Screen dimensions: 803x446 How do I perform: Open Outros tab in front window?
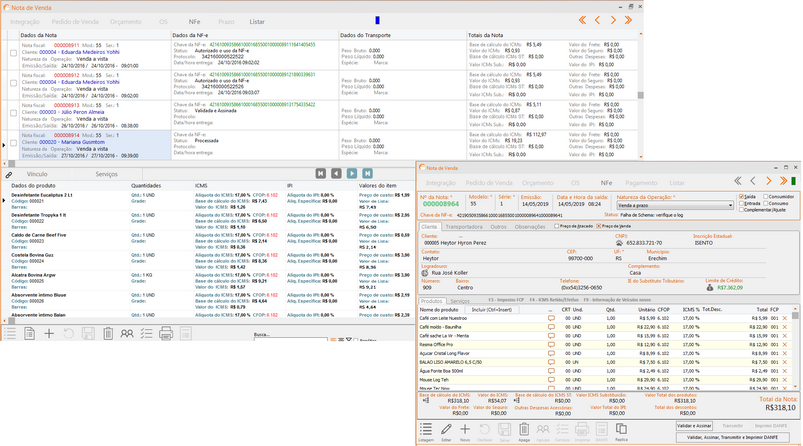pos(498,227)
